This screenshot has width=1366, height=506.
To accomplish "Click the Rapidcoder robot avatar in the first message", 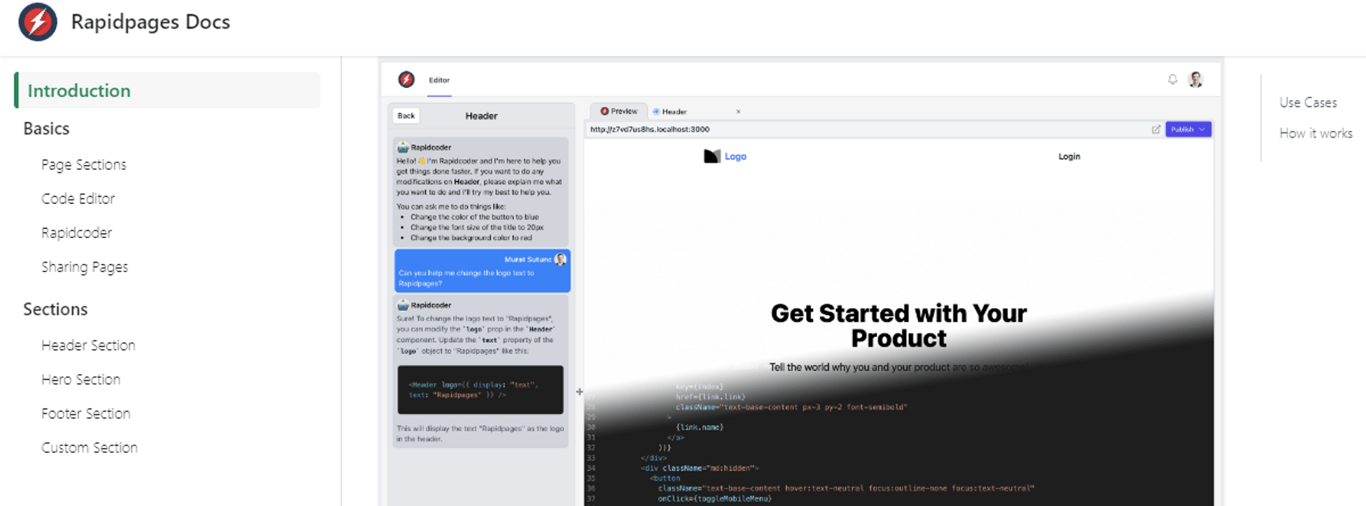I will 403,146.
